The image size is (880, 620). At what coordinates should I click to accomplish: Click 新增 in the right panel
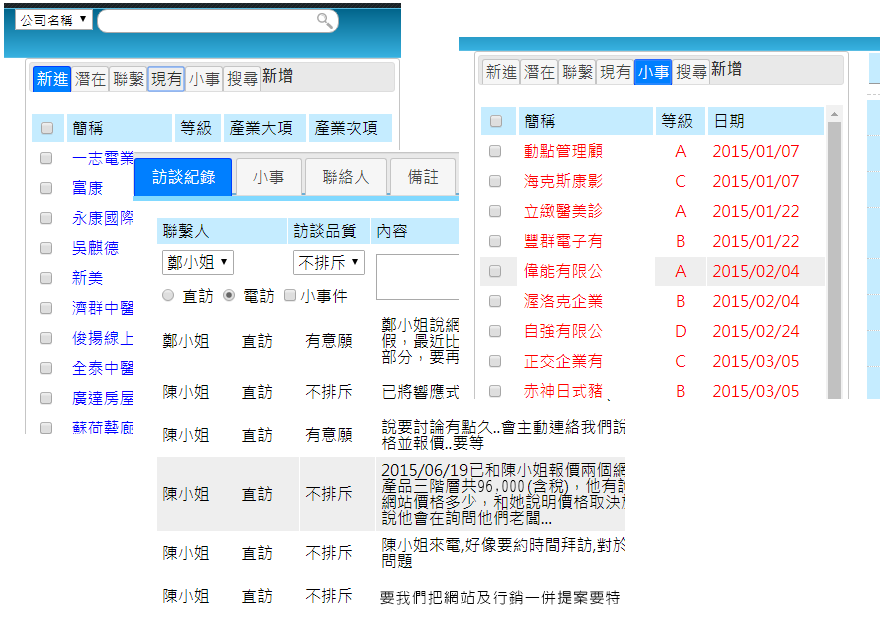tap(726, 71)
